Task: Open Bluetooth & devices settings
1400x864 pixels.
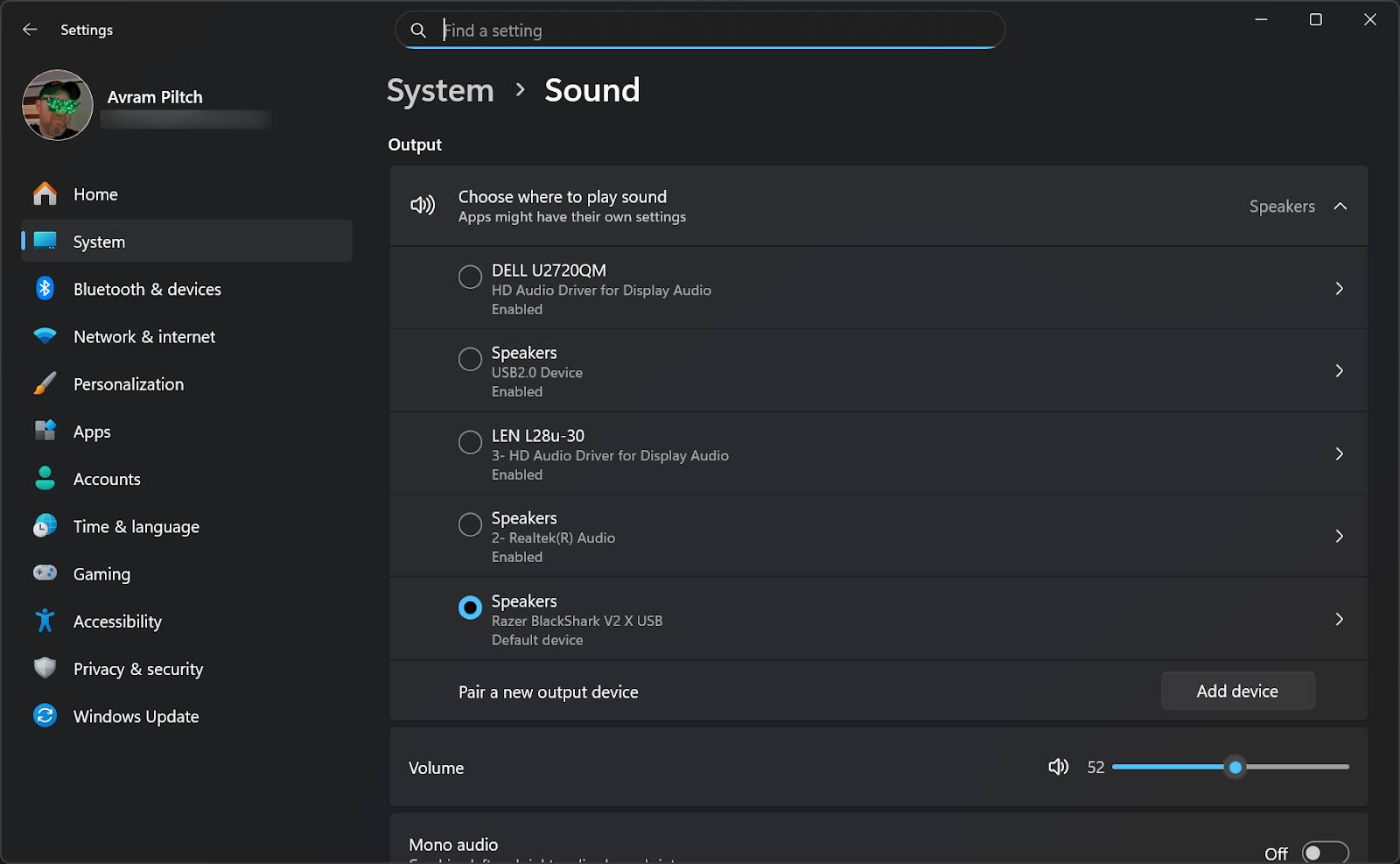Action: 186,289
